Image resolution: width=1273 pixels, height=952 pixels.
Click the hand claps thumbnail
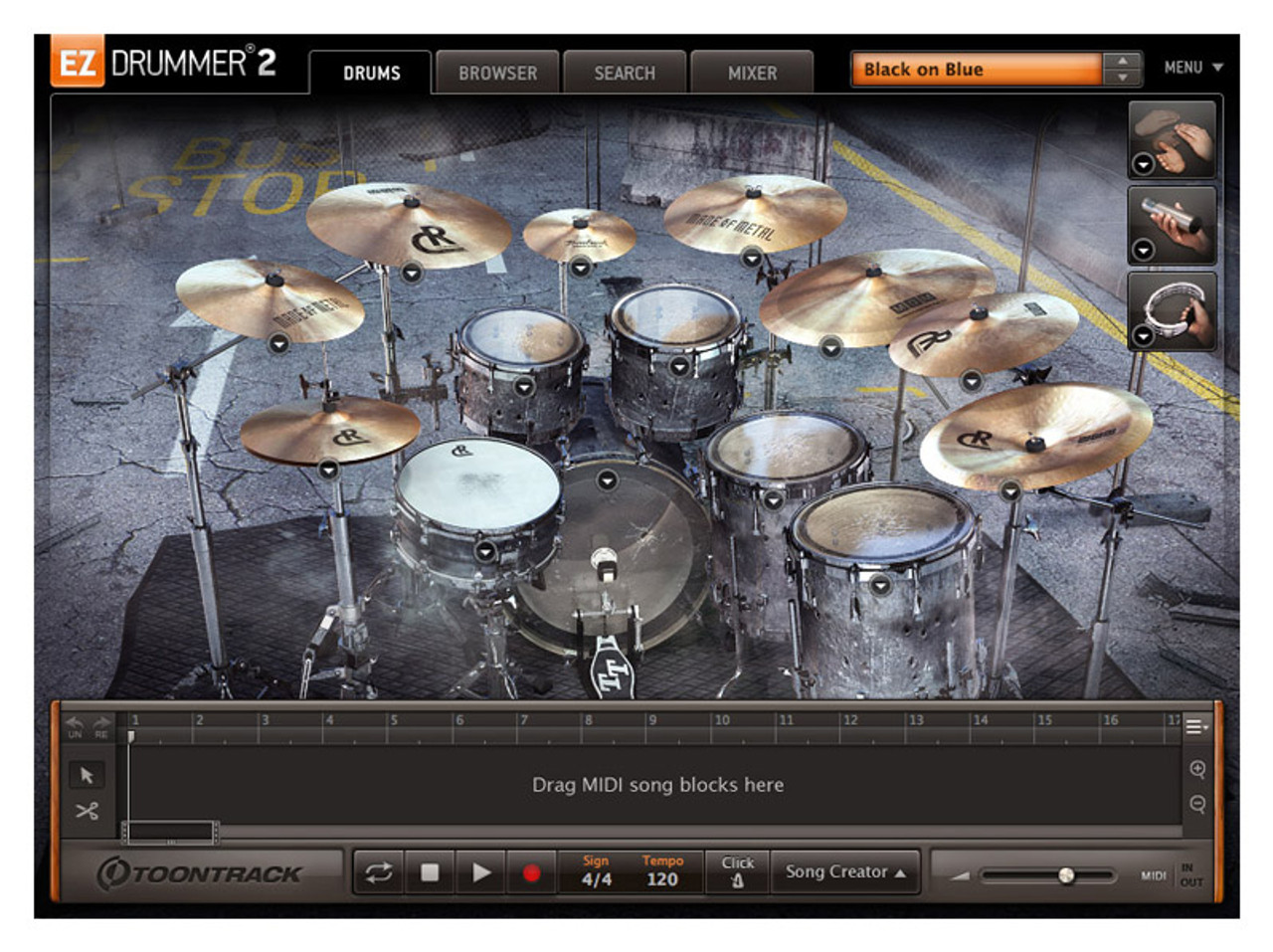(x=1173, y=138)
